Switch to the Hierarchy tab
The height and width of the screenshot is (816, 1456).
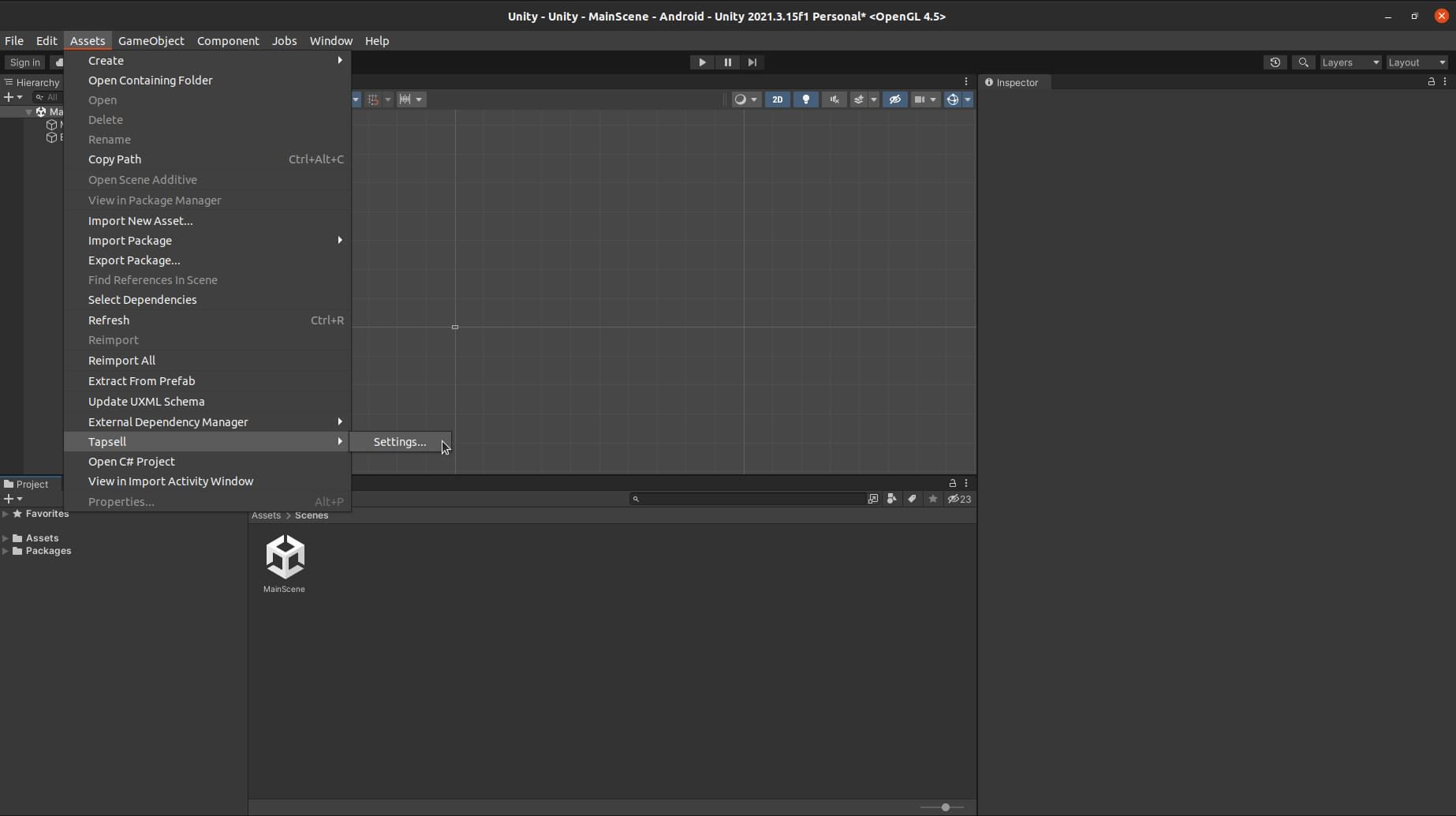pyautogui.click(x=32, y=82)
